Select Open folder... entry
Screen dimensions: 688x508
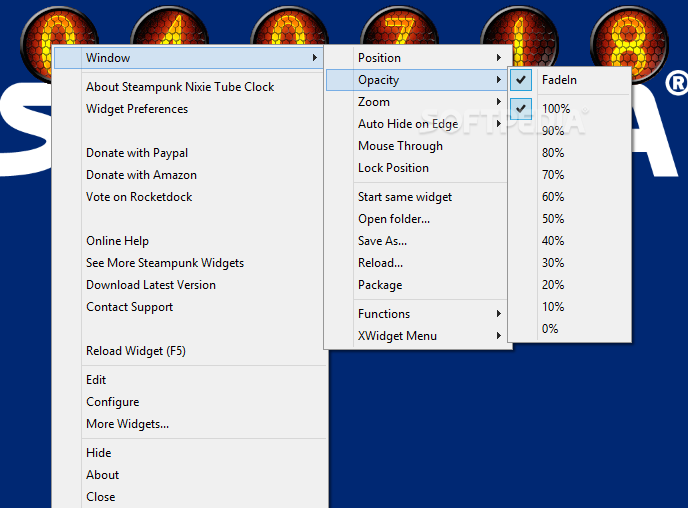[x=417, y=218]
